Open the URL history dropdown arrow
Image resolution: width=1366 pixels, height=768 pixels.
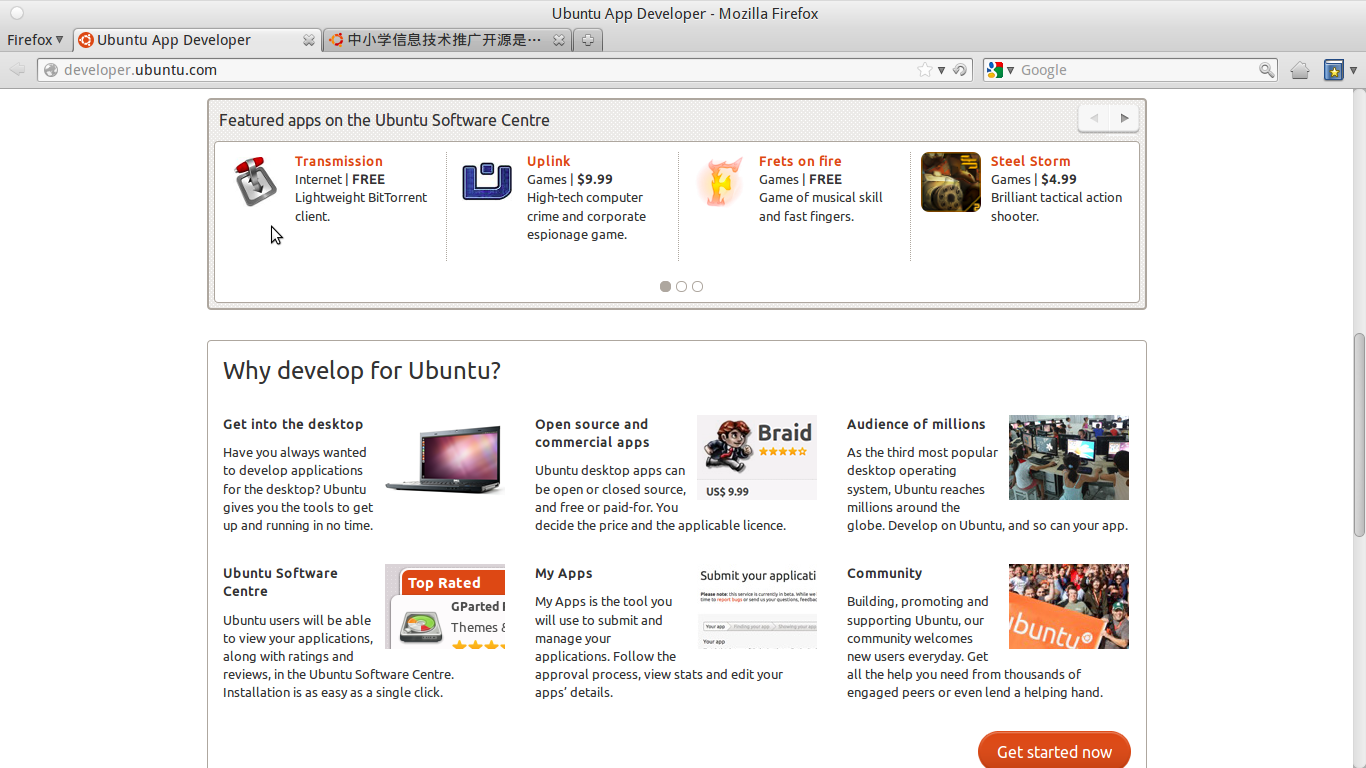(941, 70)
